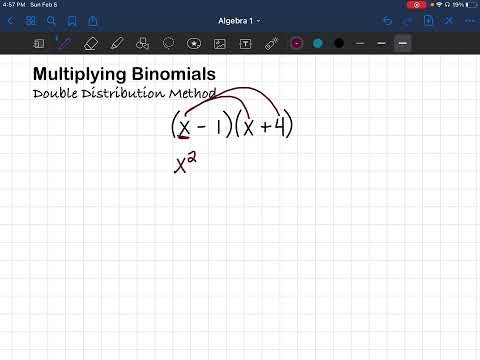Toggle the zoom window tool
Screen dimensions: 480x360
[39, 43]
